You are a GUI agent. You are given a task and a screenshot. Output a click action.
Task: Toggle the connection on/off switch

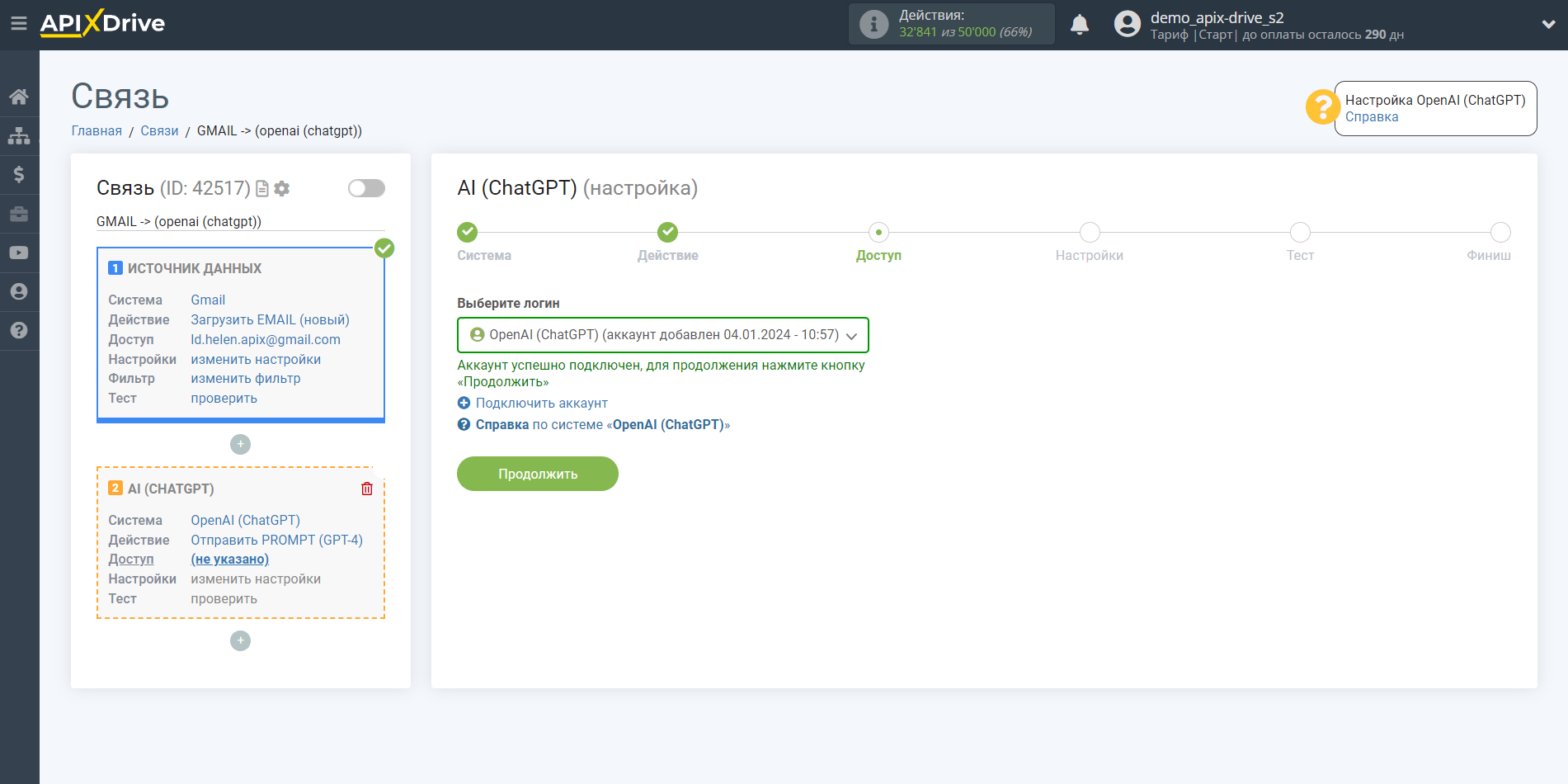(366, 188)
